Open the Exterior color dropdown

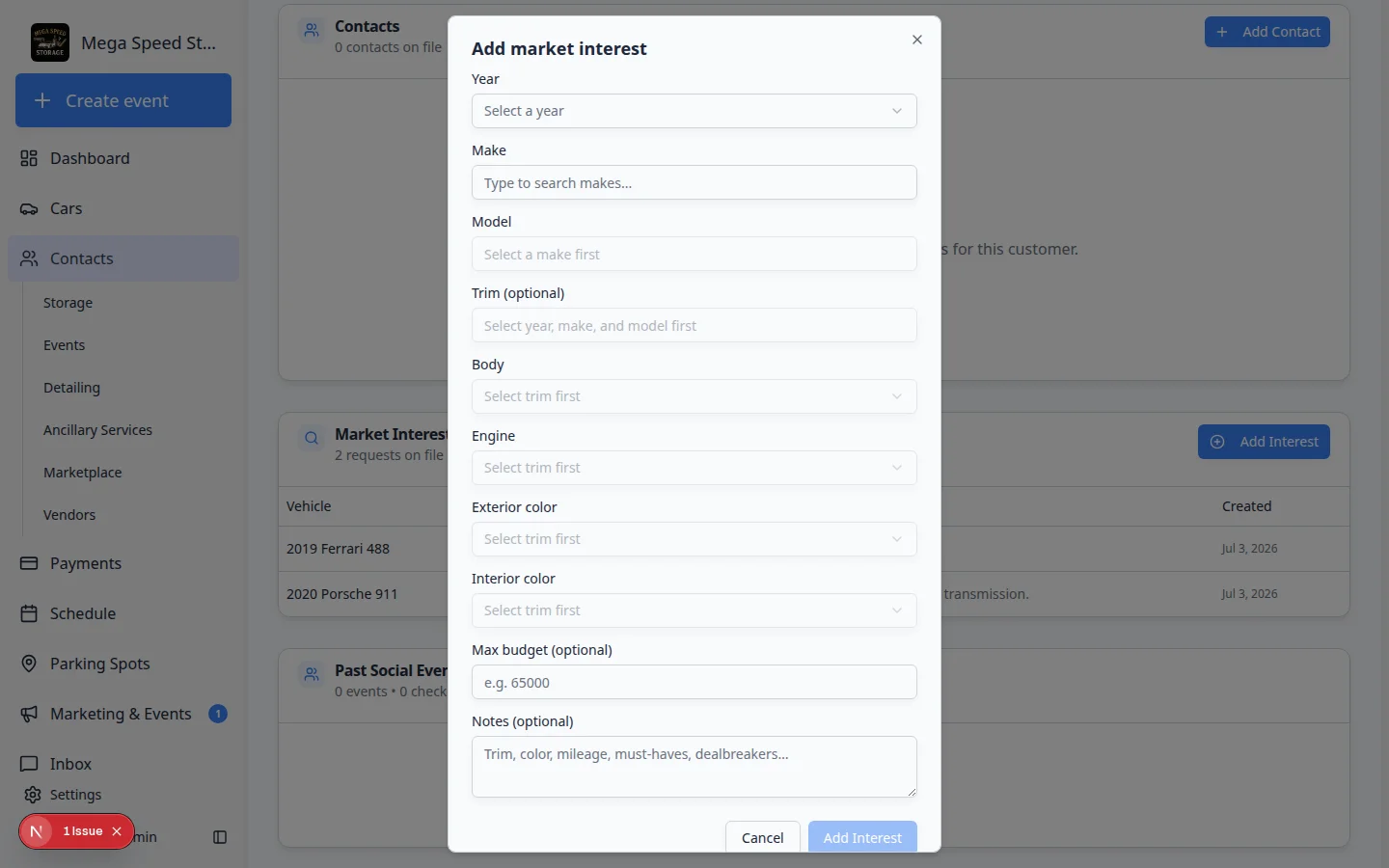click(694, 539)
